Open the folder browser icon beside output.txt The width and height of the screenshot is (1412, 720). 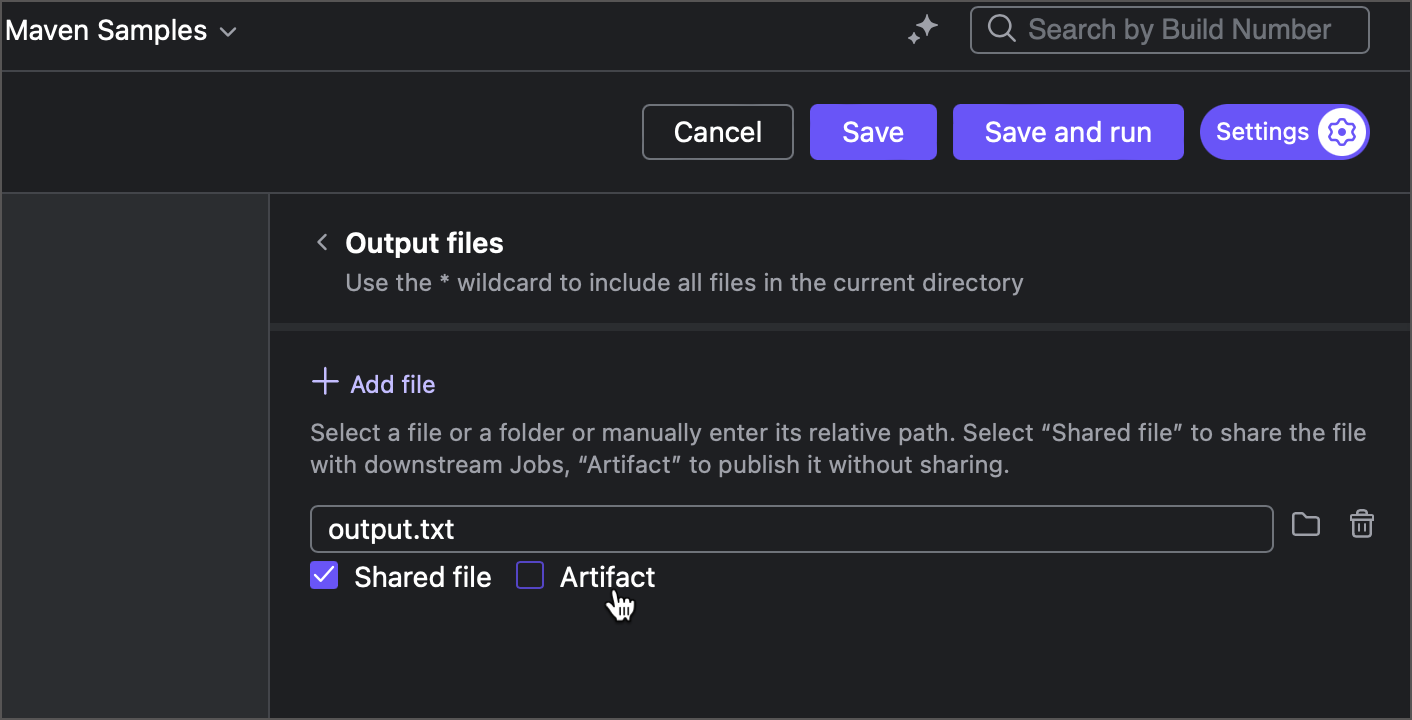click(x=1305, y=524)
